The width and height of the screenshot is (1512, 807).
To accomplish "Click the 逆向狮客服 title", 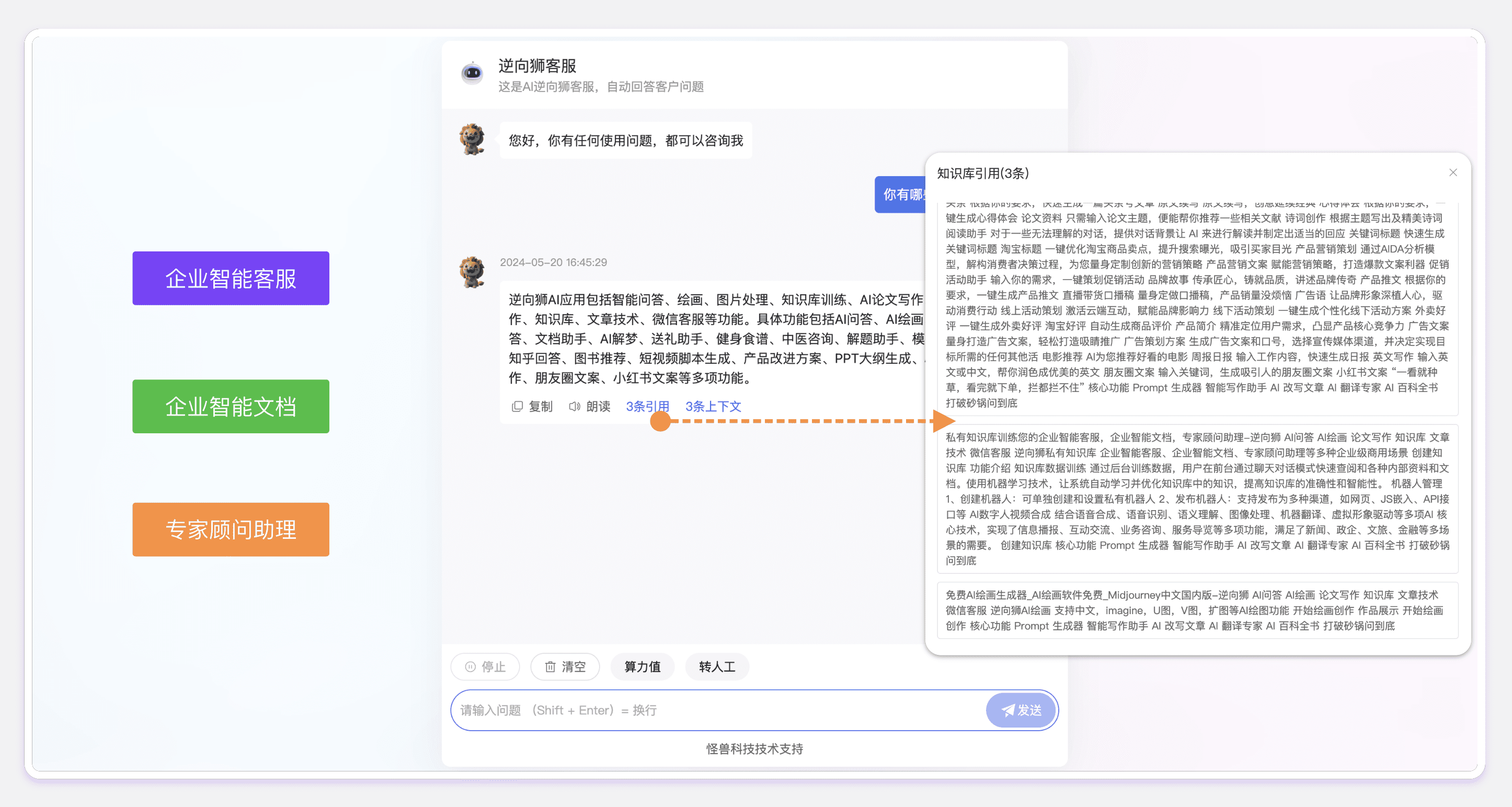I will pyautogui.click(x=537, y=66).
